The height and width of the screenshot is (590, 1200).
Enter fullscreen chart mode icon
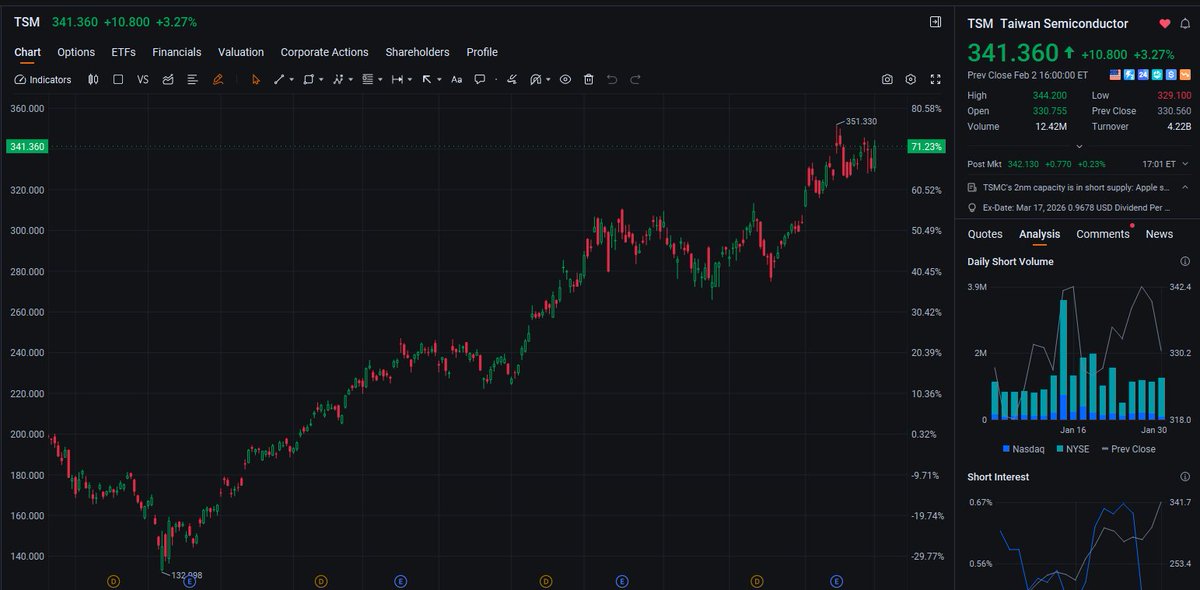936,79
